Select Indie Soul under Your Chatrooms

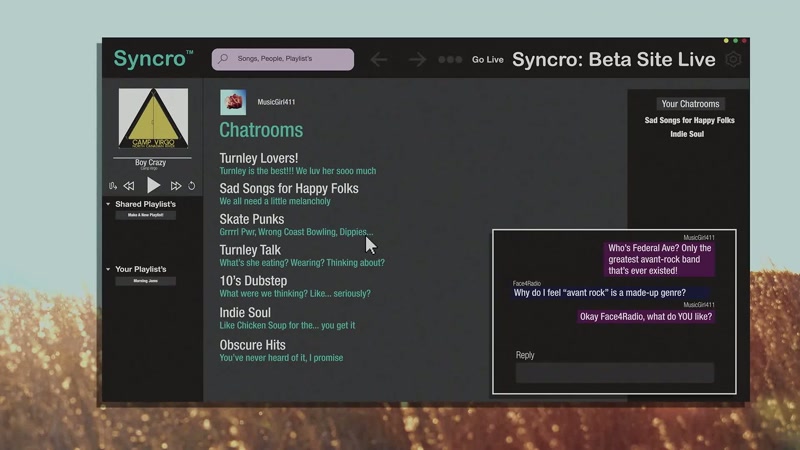click(x=687, y=134)
